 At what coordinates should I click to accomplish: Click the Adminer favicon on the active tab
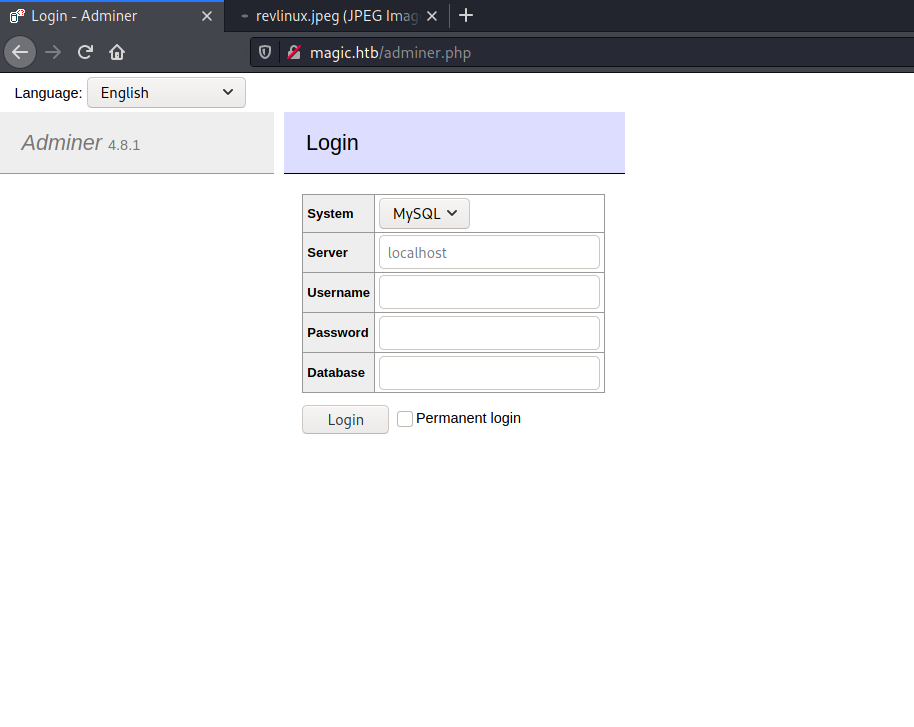(x=18, y=15)
